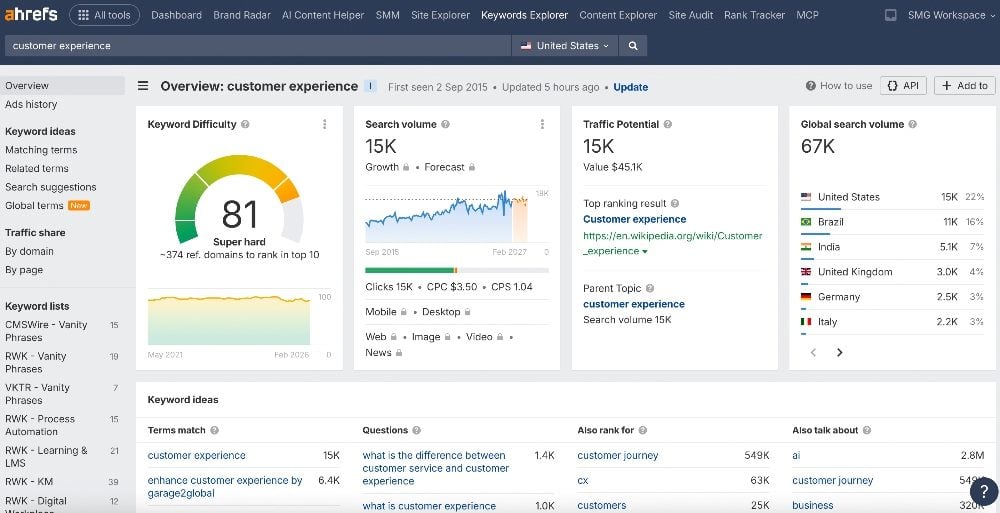Toggle the sidebar hamburger menu icon
Image resolution: width=1000 pixels, height=513 pixels.
[x=143, y=86]
